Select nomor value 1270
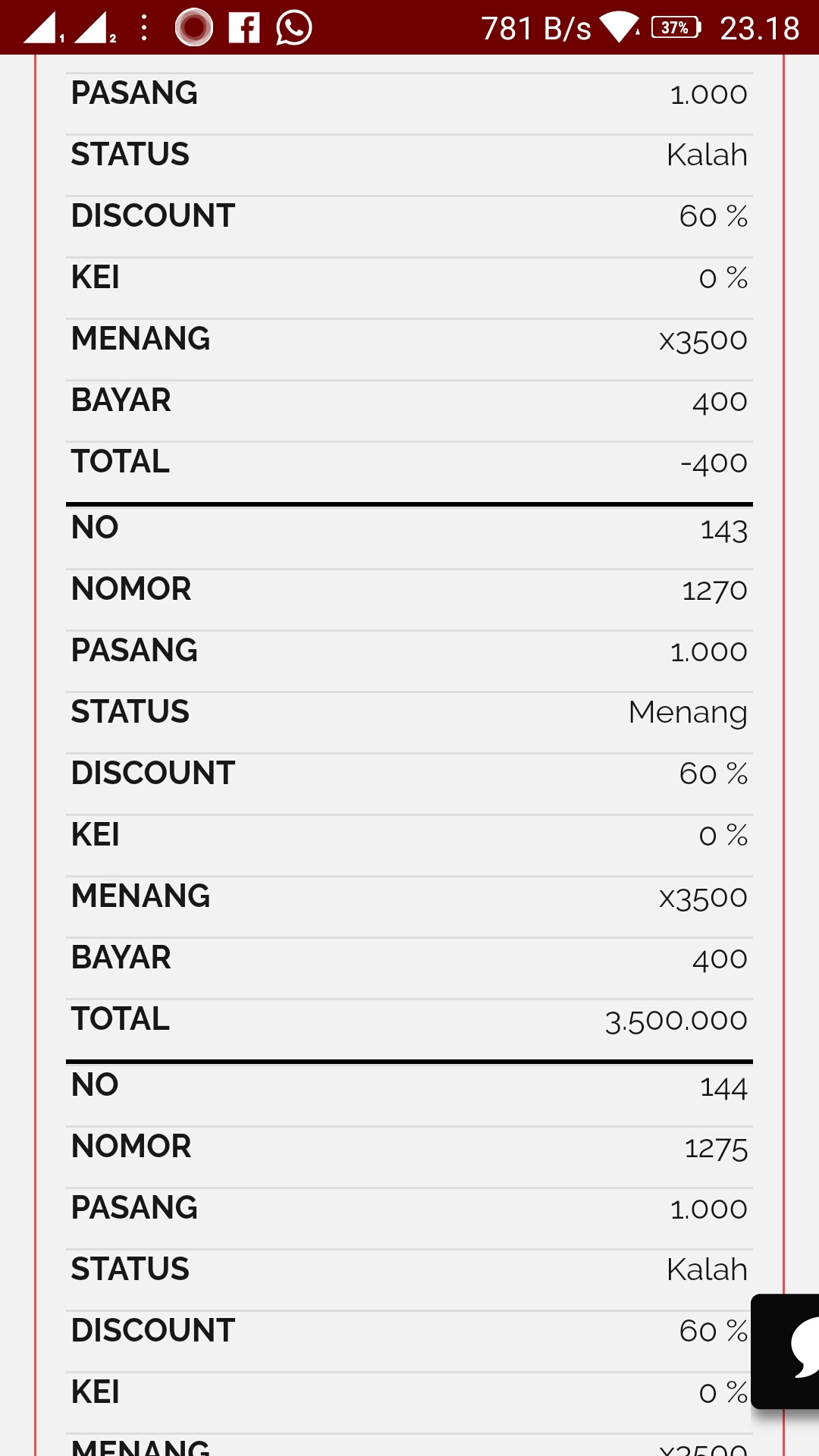The width and height of the screenshot is (819, 1456). tap(714, 590)
